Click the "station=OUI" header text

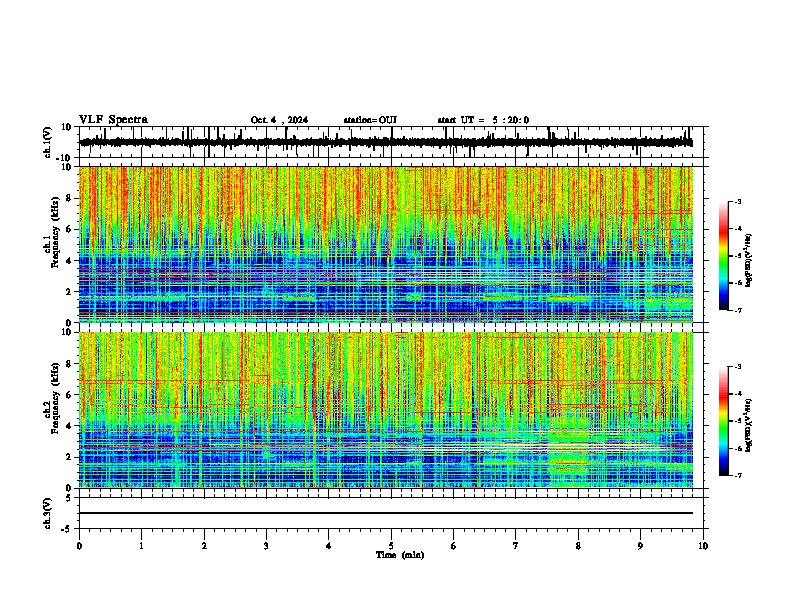(370, 120)
